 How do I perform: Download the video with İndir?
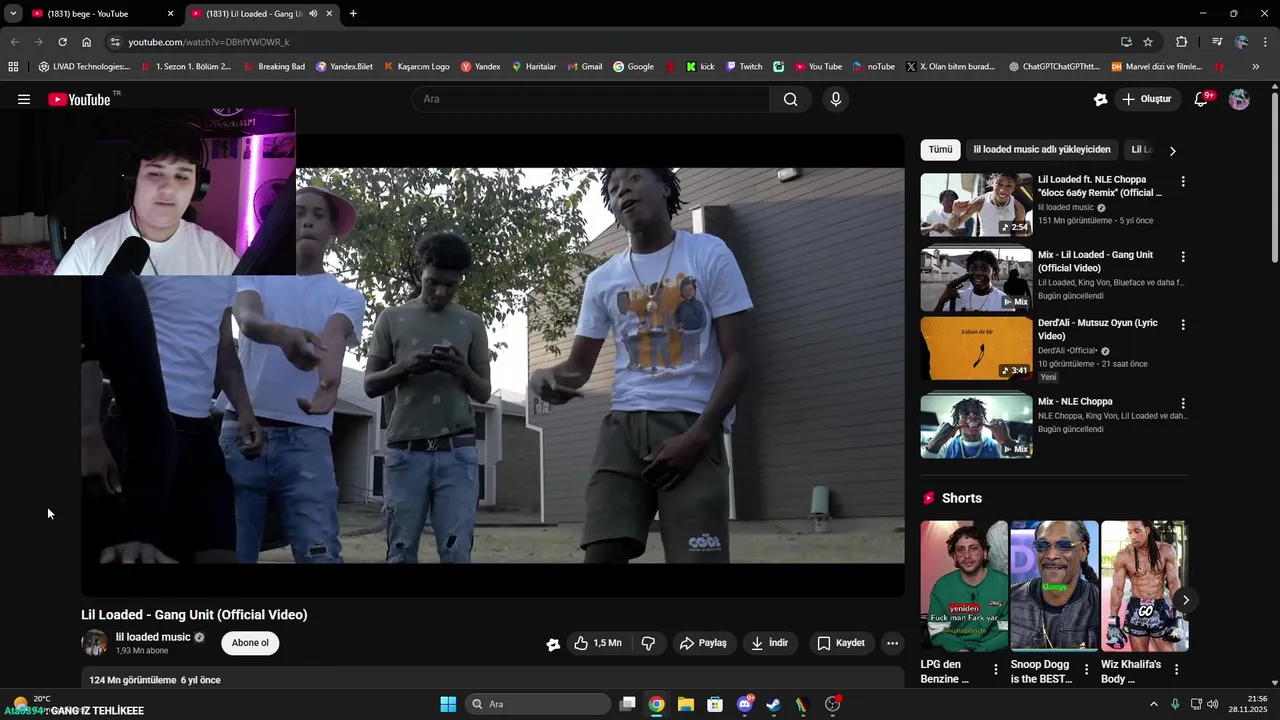[x=770, y=643]
